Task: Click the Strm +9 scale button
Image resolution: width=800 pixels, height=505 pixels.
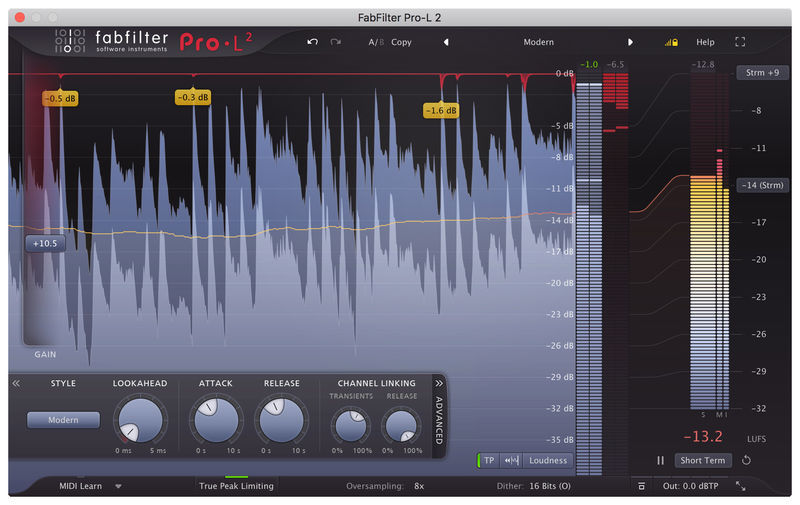Action: (x=762, y=73)
